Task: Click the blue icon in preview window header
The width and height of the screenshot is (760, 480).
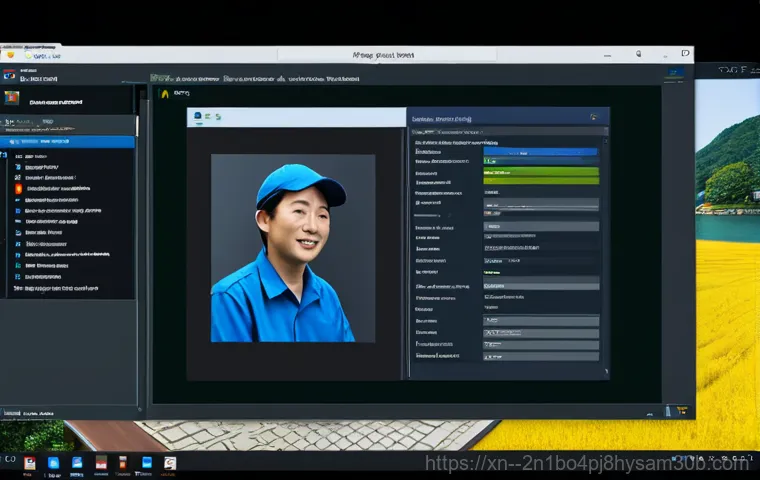Action: click(198, 117)
